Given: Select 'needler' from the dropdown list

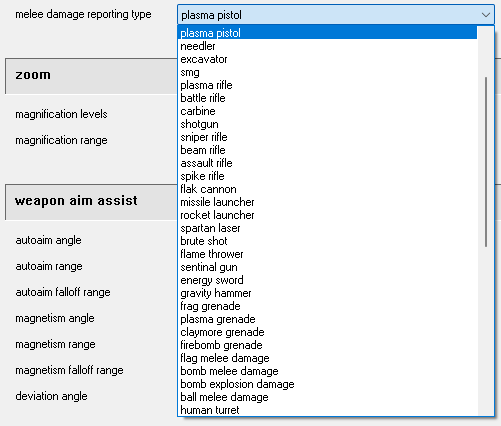Looking at the screenshot, I should [x=328, y=46].
